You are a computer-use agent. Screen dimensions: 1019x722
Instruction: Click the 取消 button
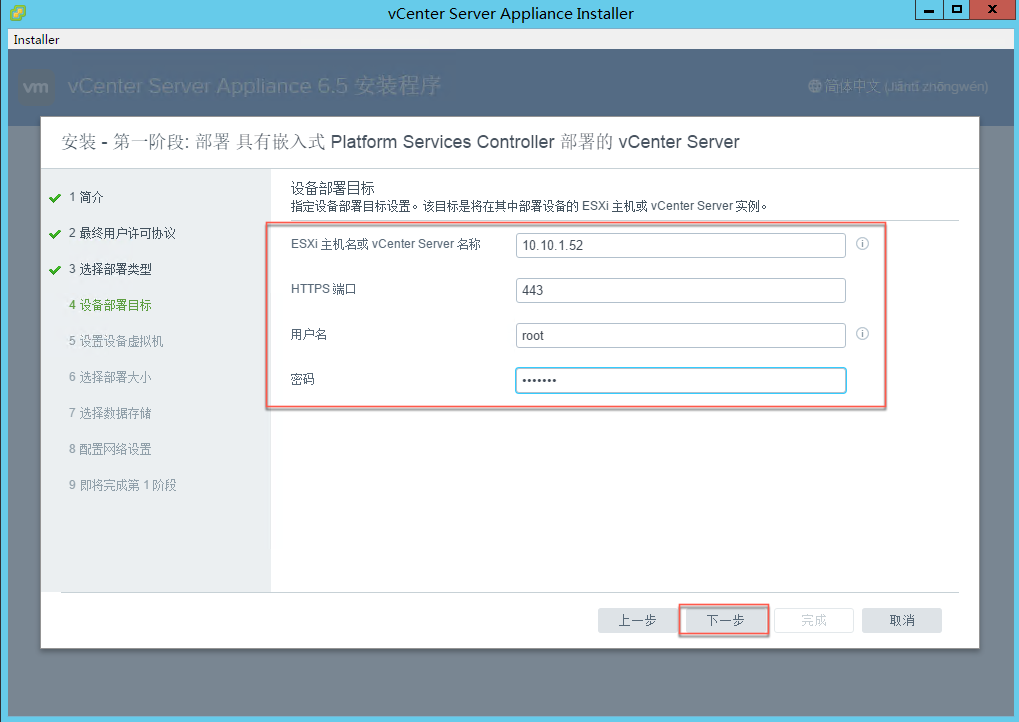[901, 620]
